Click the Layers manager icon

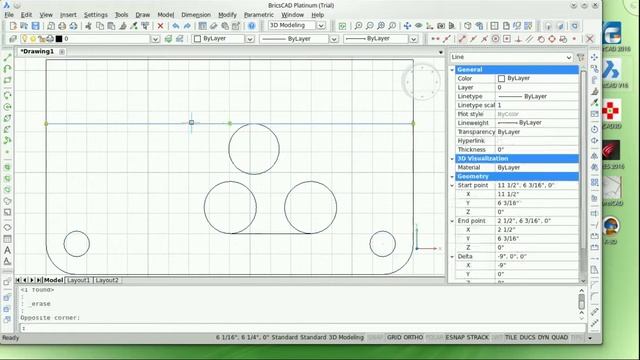pos(13,39)
